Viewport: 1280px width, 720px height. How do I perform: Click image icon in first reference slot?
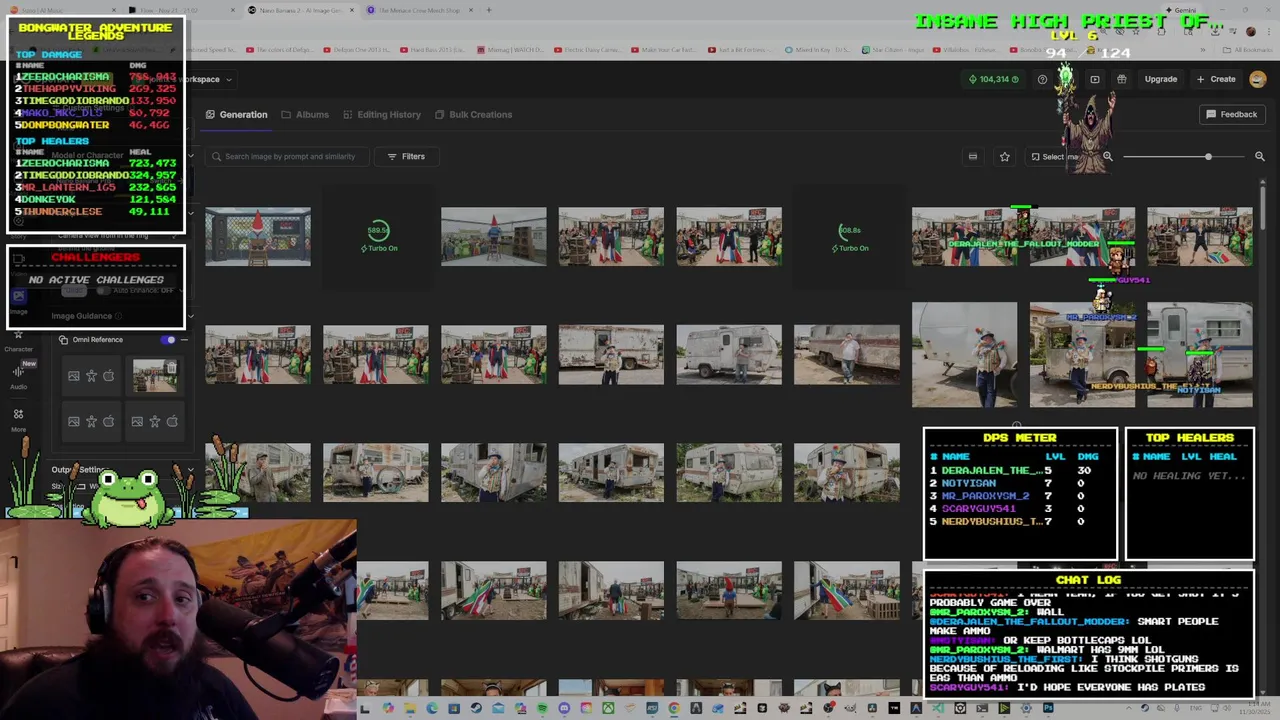74,376
